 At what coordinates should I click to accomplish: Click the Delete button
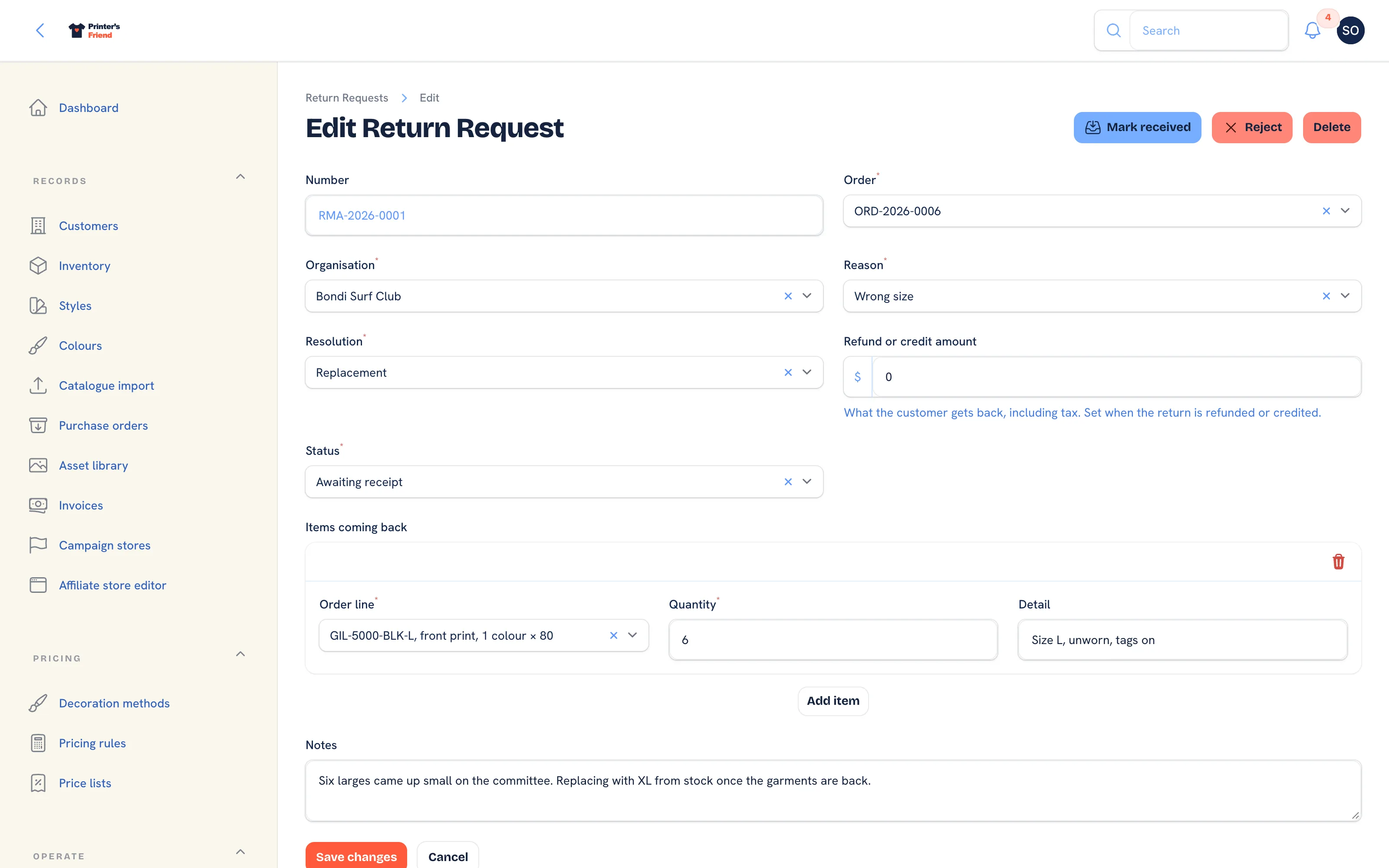(x=1332, y=128)
